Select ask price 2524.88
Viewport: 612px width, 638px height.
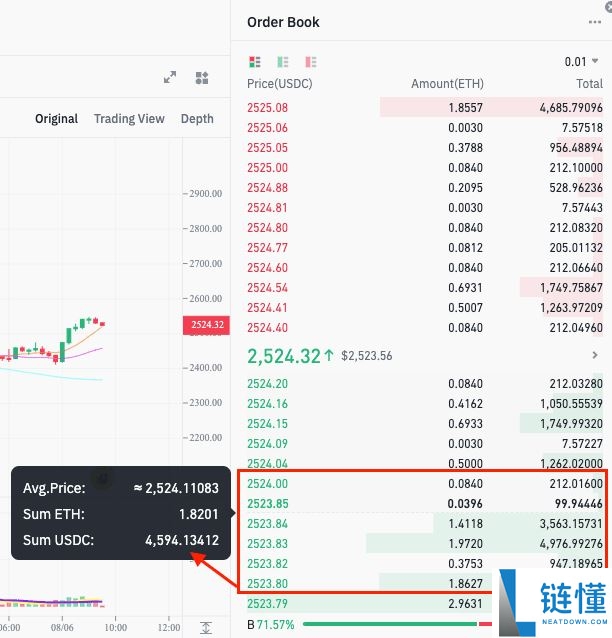(267, 188)
